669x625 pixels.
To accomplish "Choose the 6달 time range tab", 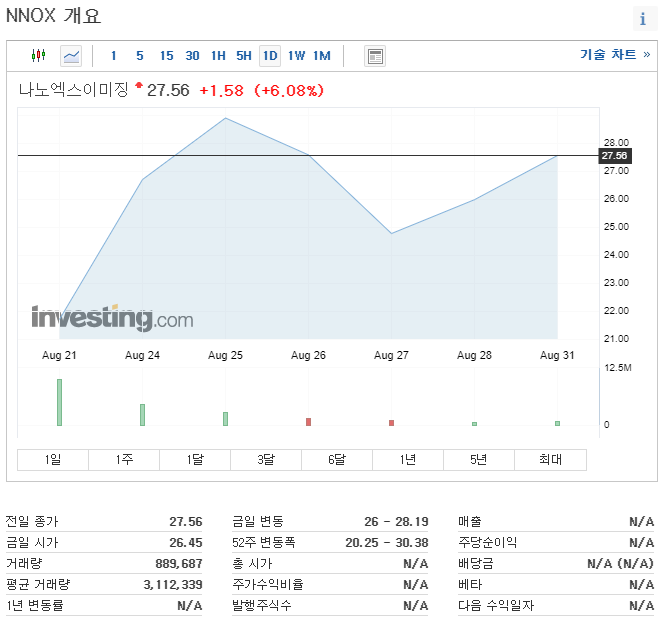I will coord(337,460).
